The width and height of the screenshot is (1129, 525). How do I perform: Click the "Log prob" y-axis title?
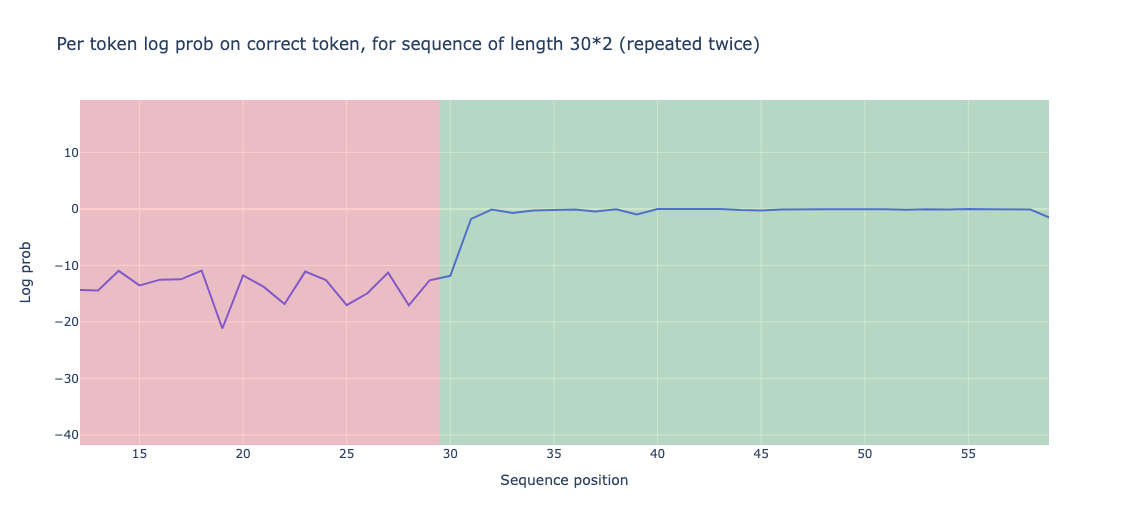27,272
